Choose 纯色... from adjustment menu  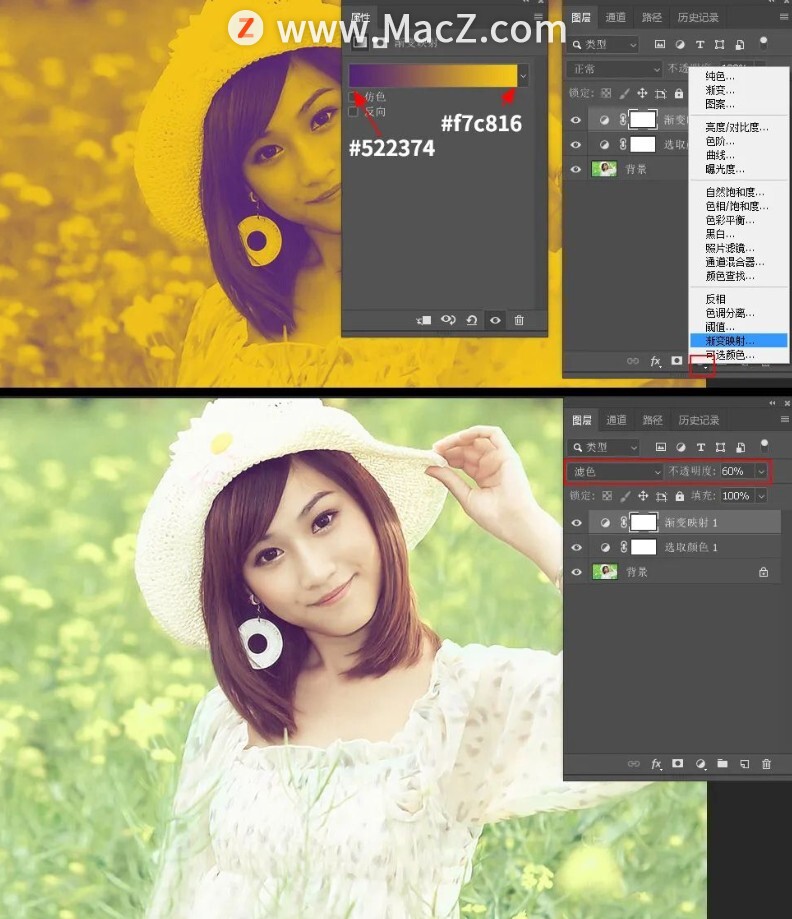[x=739, y=76]
